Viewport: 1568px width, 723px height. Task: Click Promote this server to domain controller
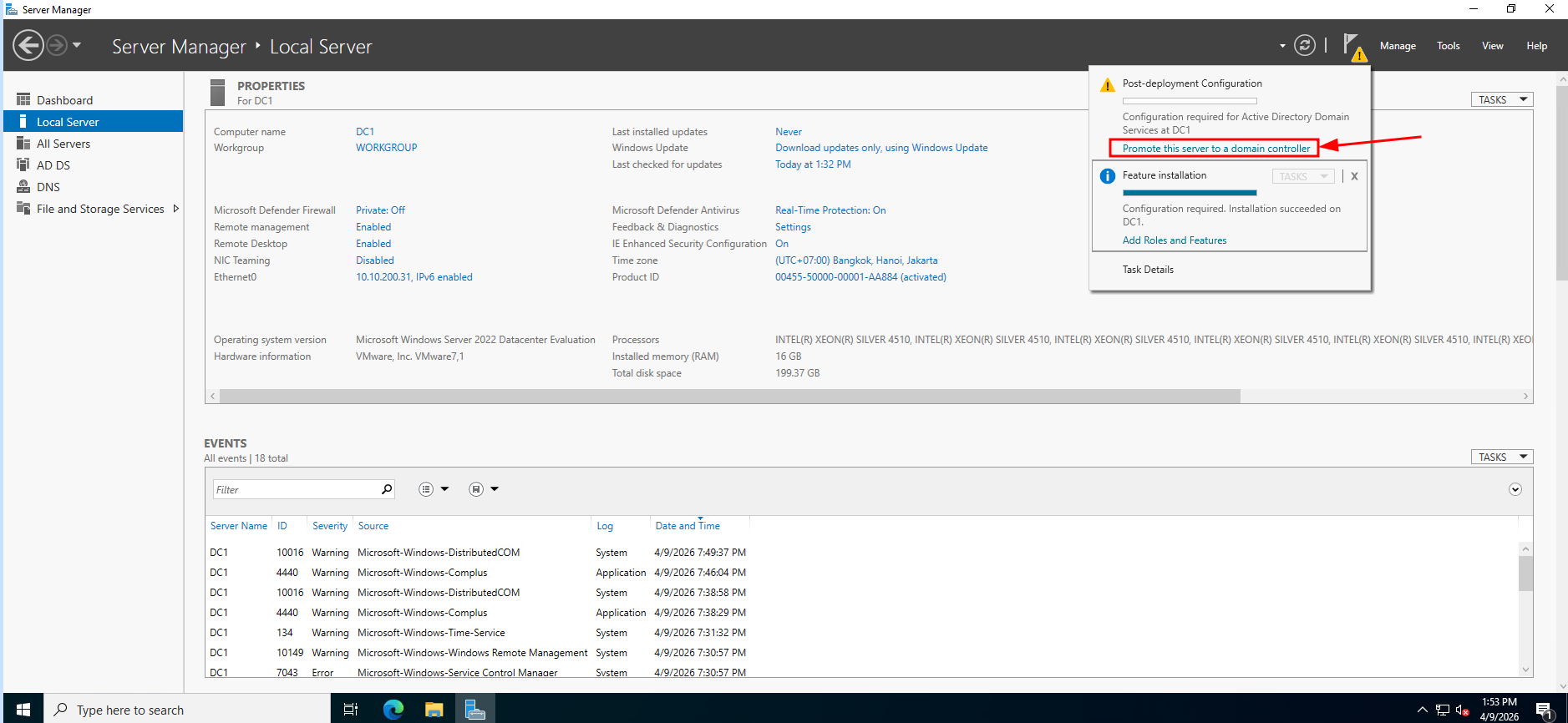(1215, 149)
